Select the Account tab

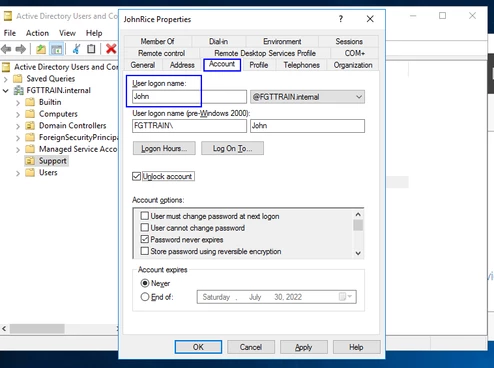[222, 64]
